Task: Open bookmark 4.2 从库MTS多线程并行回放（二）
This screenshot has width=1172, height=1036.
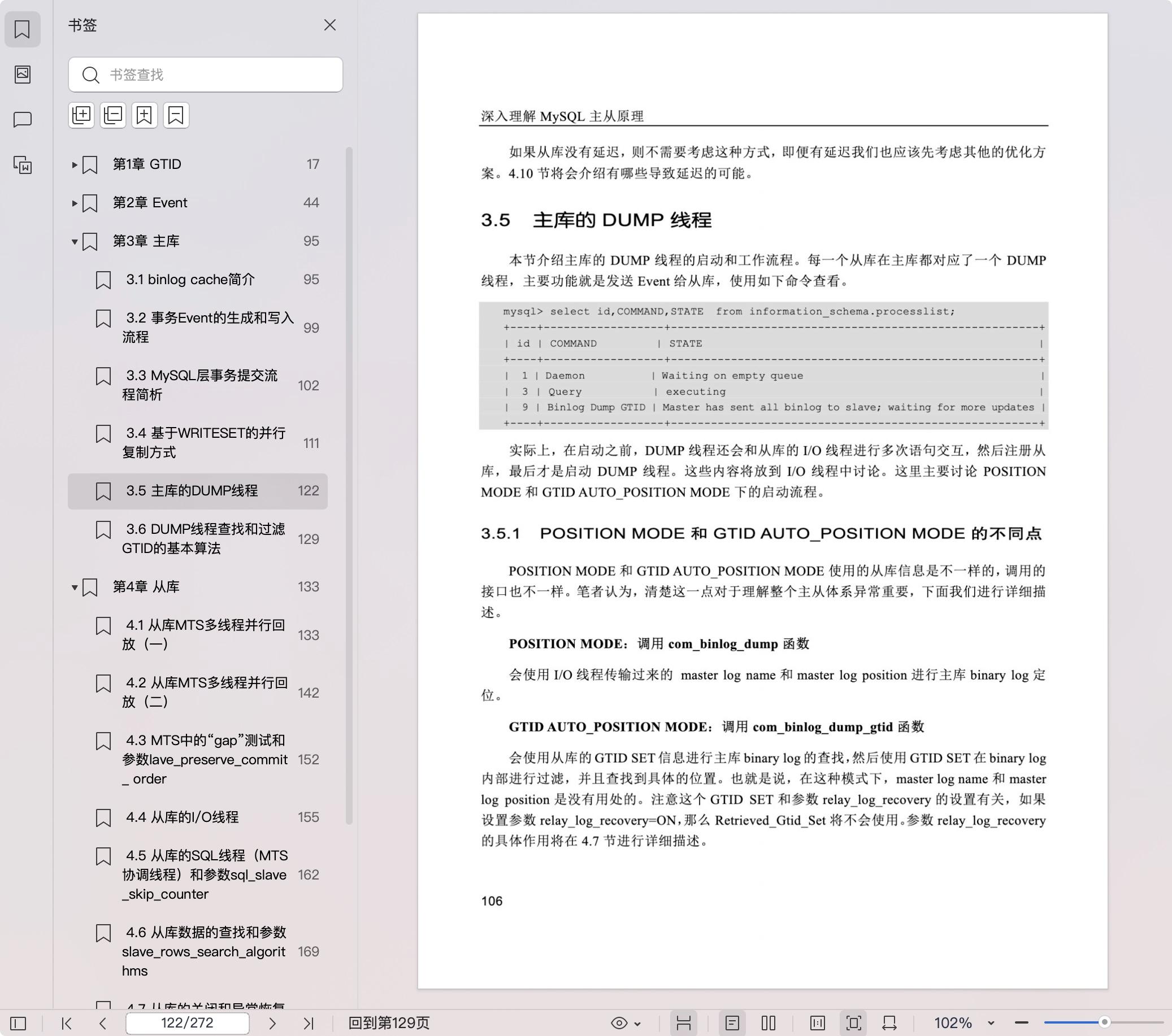Action: [x=197, y=693]
